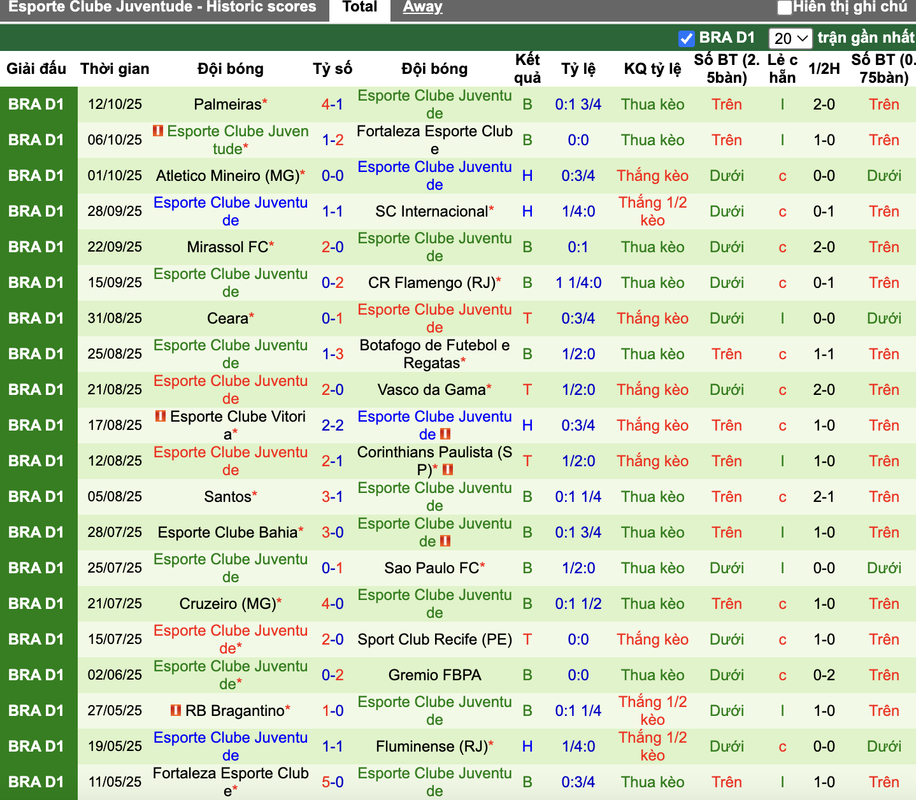
Task: Click red card icon before Esporte Clube Vitoria
Action: [160, 417]
